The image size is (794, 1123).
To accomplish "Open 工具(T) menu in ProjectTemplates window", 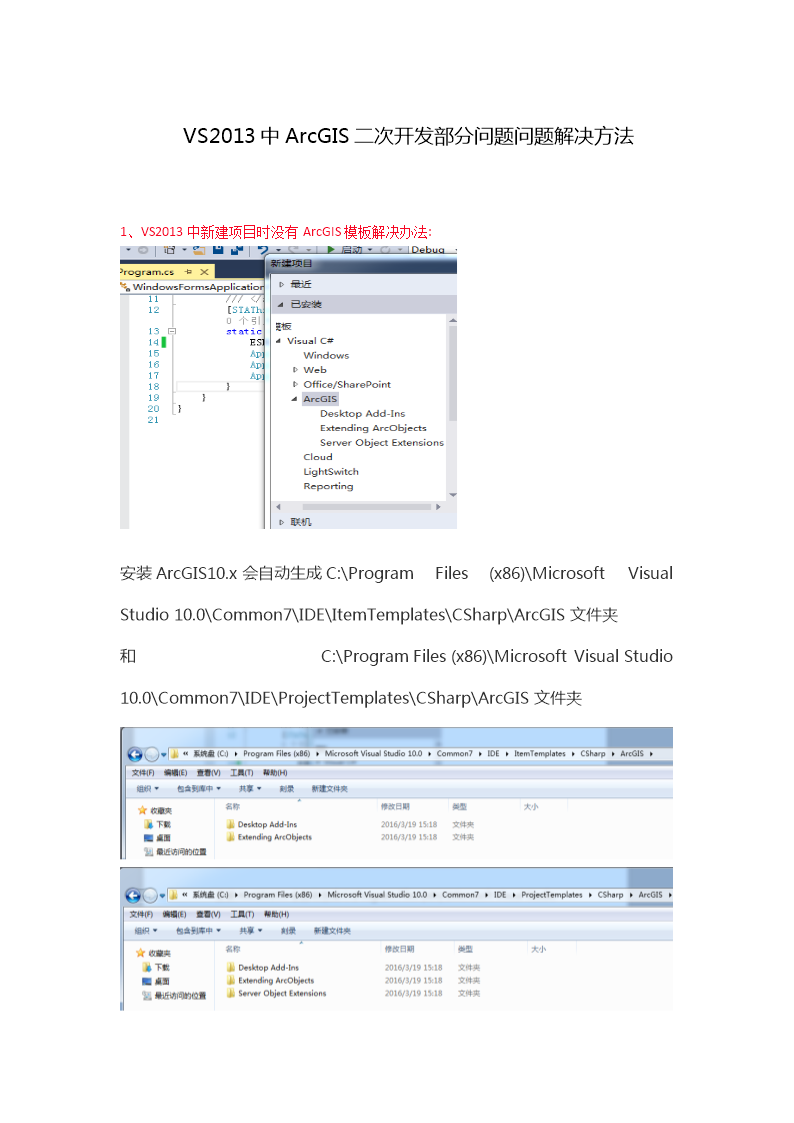I will click(242, 915).
